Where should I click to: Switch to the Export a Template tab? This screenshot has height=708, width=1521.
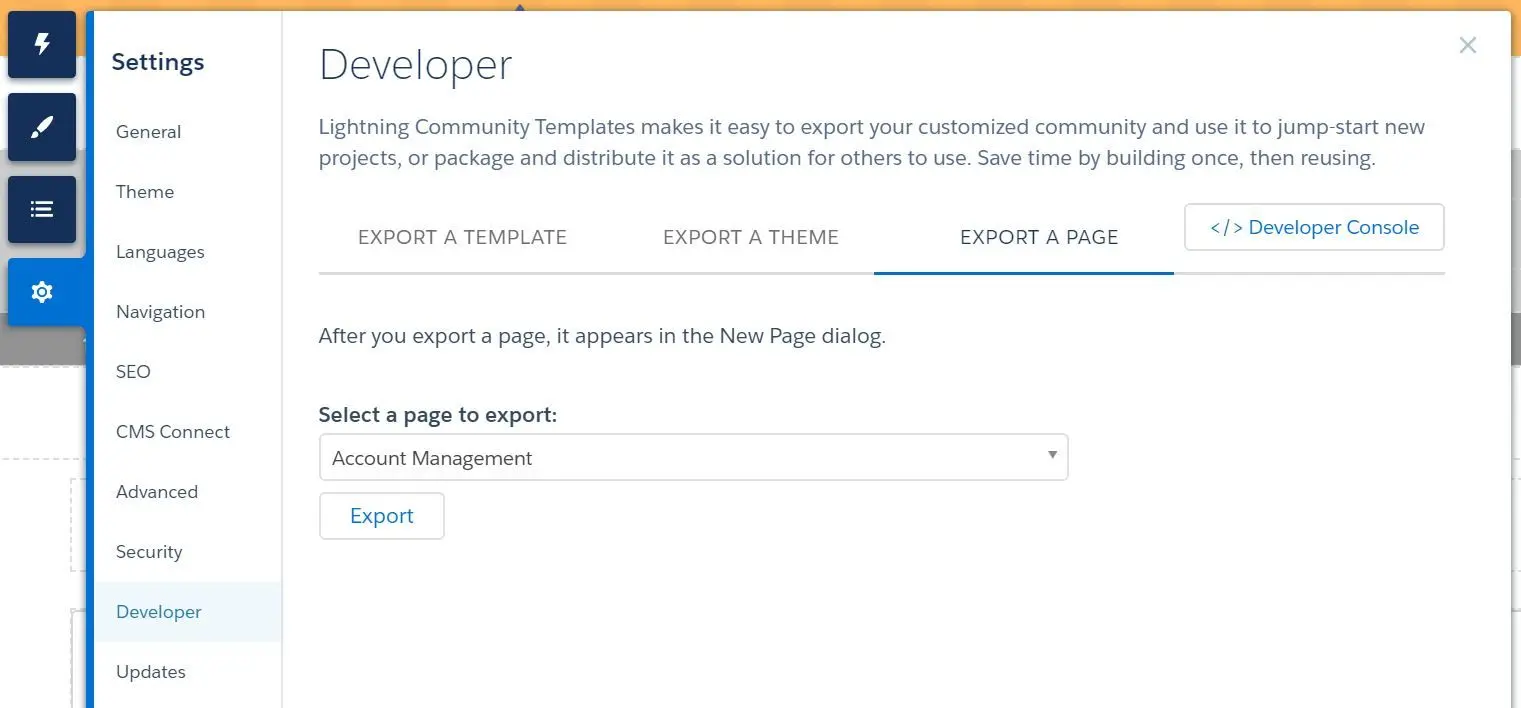pos(462,238)
